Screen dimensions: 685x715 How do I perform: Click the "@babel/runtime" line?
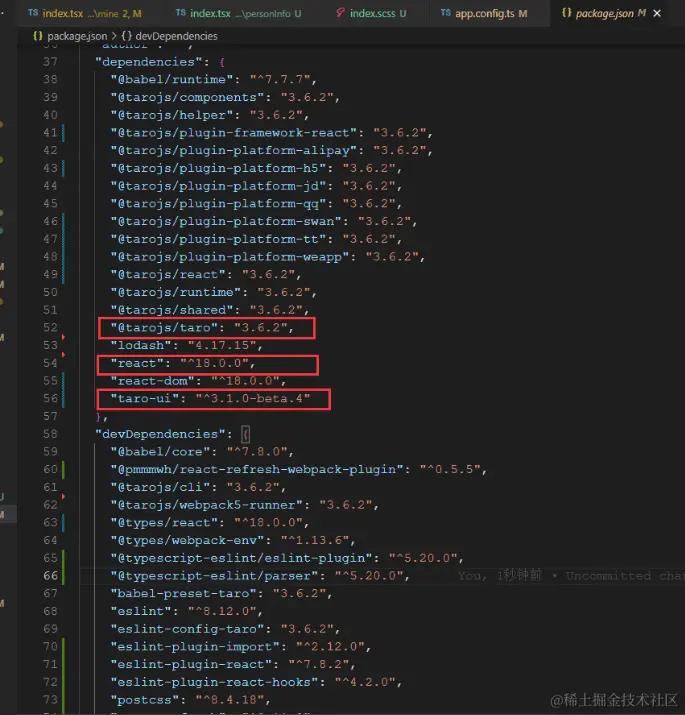(x=213, y=79)
